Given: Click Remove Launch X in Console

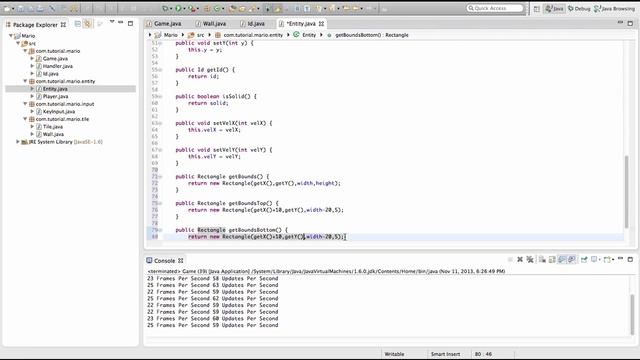Looking at the screenshot, I should tap(520, 260).
